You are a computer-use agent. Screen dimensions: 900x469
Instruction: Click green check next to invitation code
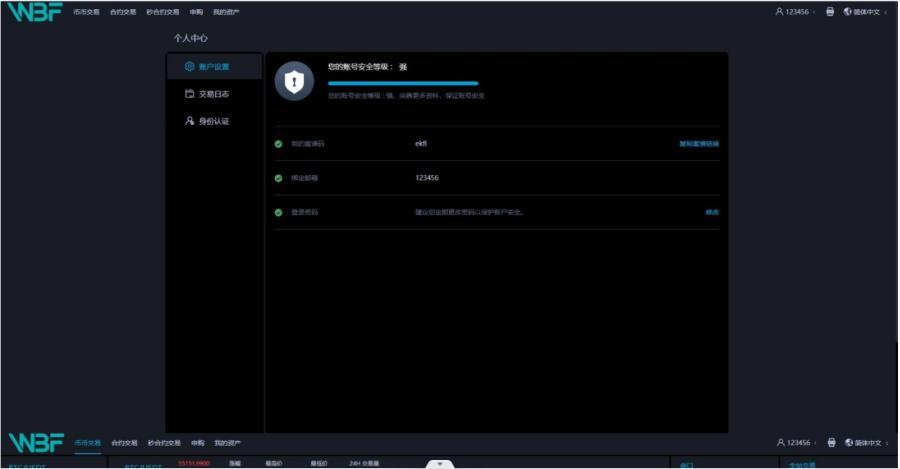pos(278,144)
